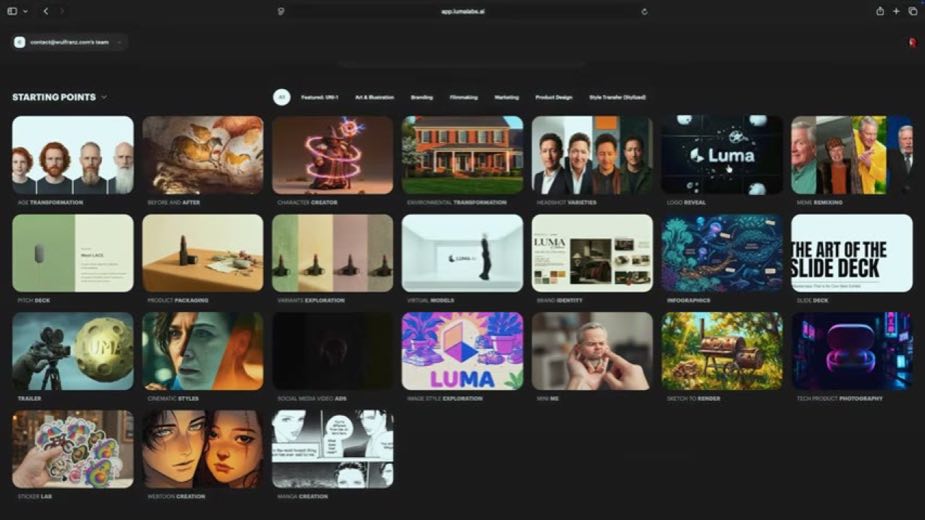Open the Manga Creation thumbnail

[x=333, y=449]
